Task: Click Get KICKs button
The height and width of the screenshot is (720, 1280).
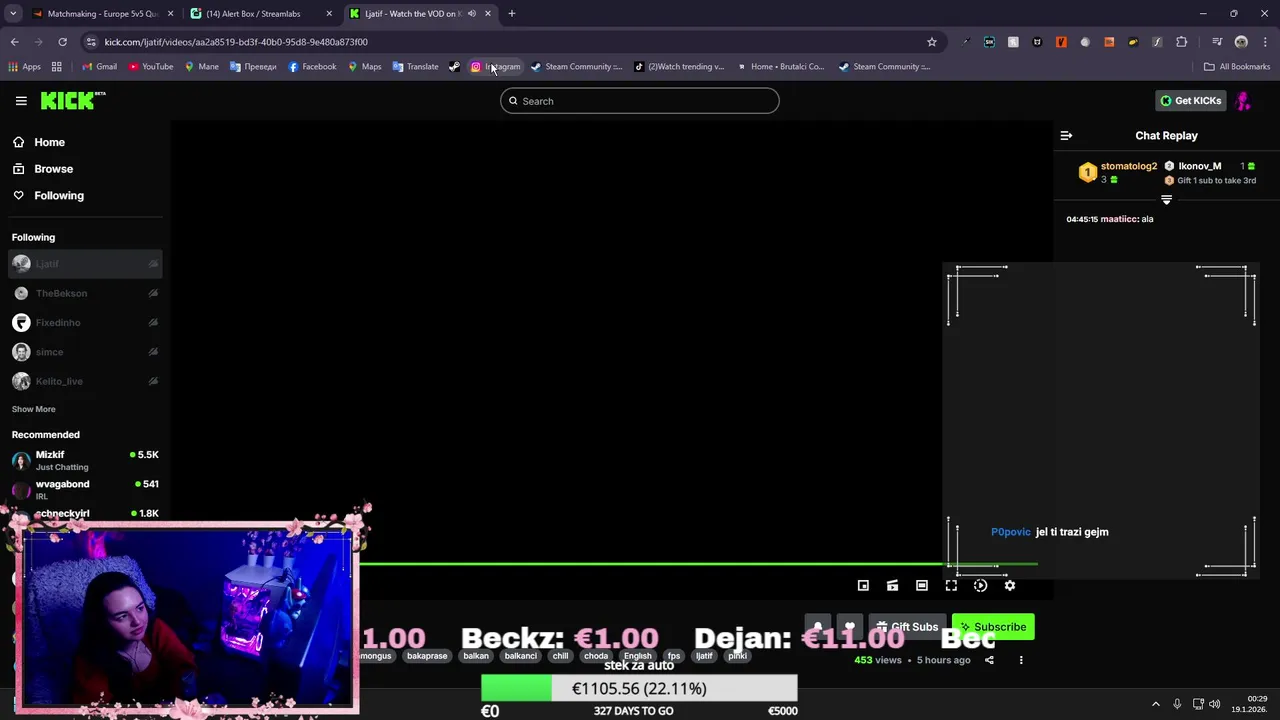Action: pos(1190,101)
